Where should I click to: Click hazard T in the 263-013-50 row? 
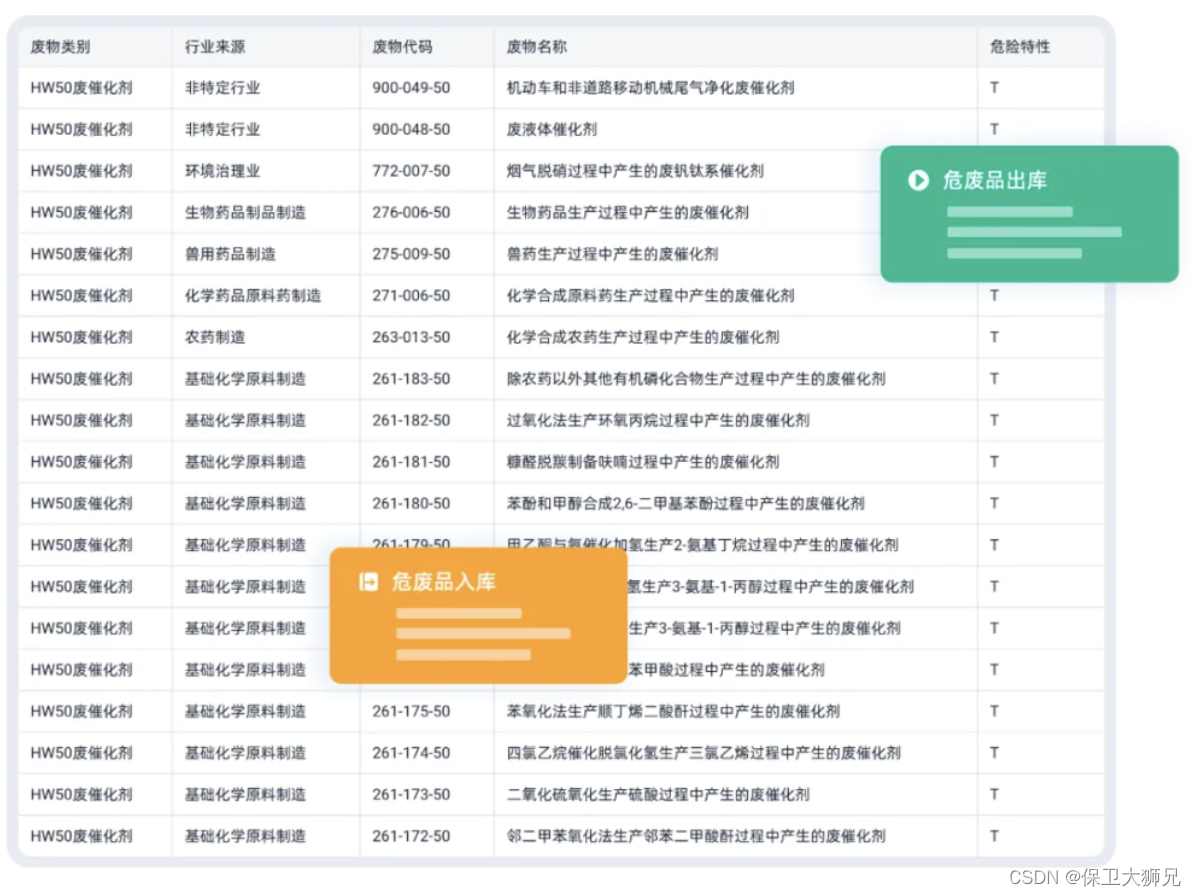(x=995, y=337)
